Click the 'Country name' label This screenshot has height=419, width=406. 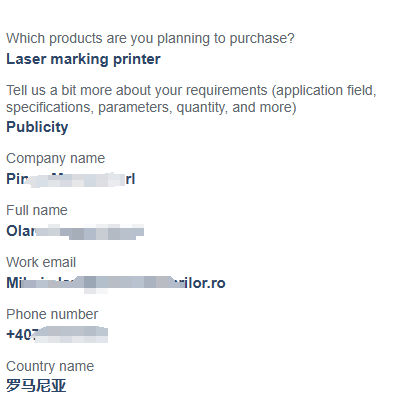pos(50,367)
